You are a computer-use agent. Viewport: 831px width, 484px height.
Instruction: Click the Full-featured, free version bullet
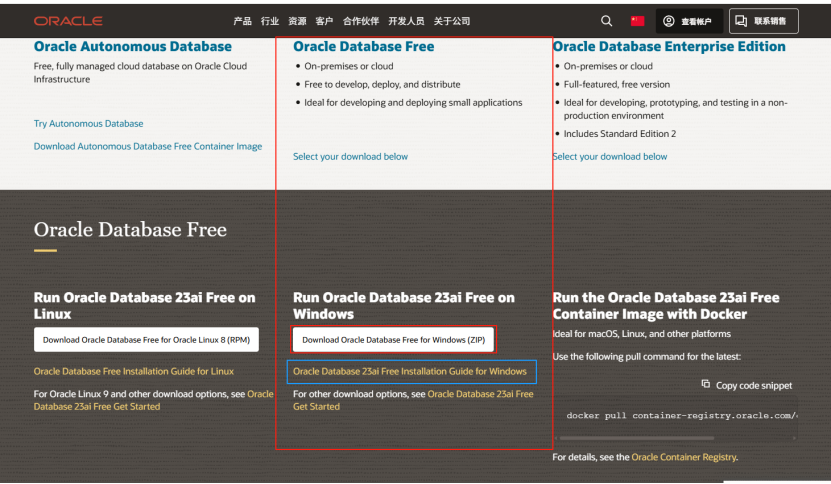[616, 84]
